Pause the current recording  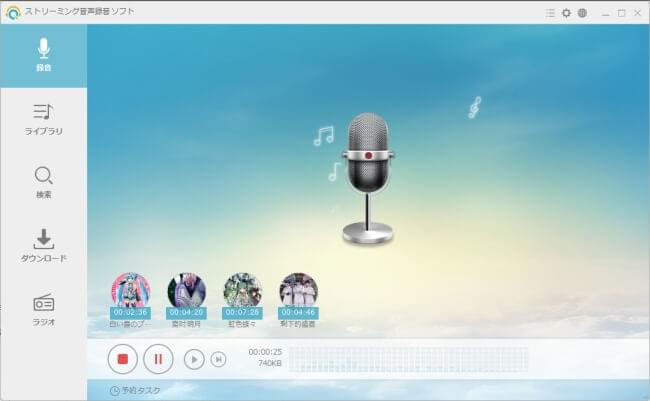[x=158, y=358]
